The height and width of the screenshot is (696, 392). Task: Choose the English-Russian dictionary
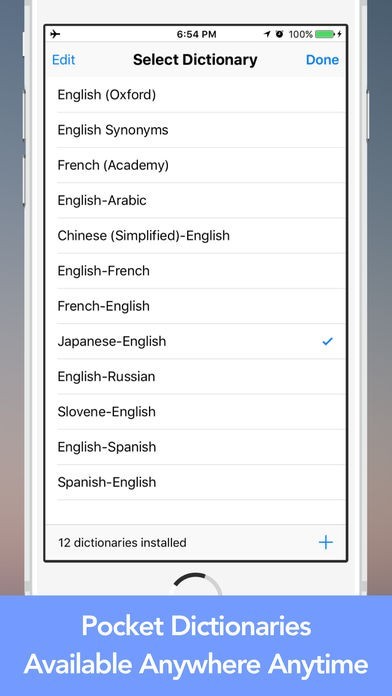(x=195, y=376)
